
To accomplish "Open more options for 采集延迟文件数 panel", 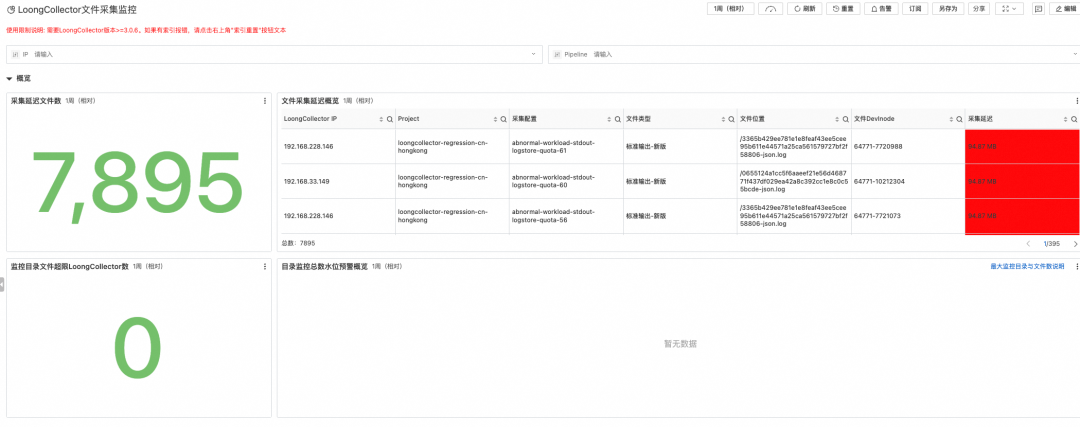I will coord(265,101).
